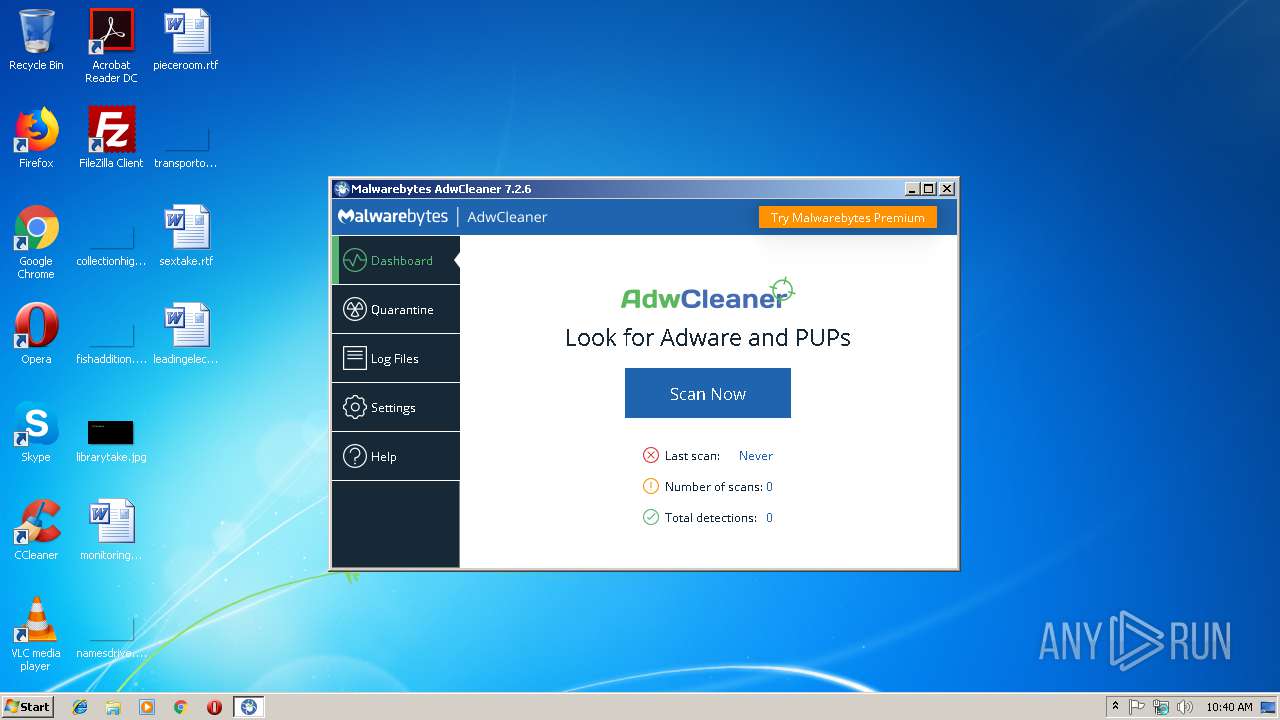Select the Opera desktop shortcut
Image resolution: width=1280 pixels, height=720 pixels.
(x=36, y=334)
